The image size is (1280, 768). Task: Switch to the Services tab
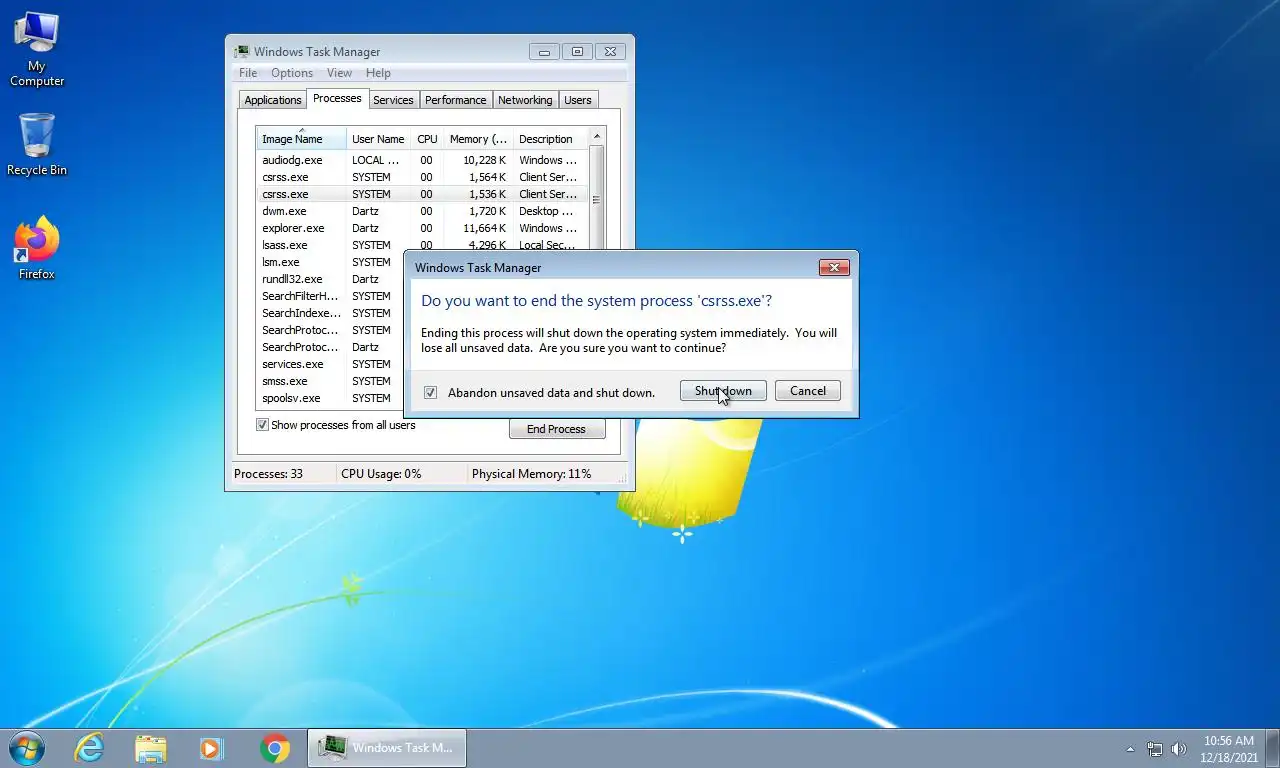click(393, 100)
